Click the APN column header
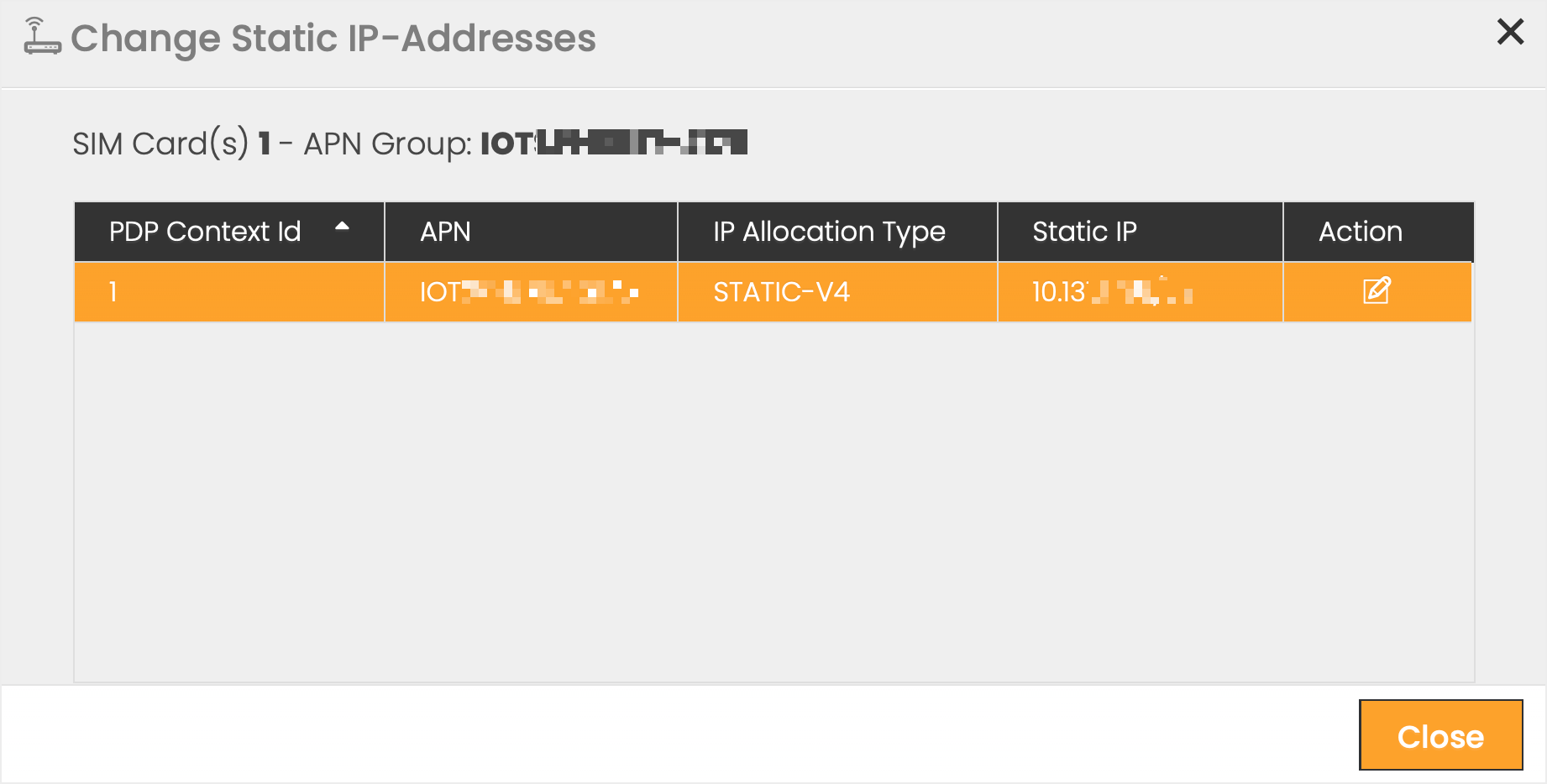This screenshot has width=1547, height=784. coord(445,232)
